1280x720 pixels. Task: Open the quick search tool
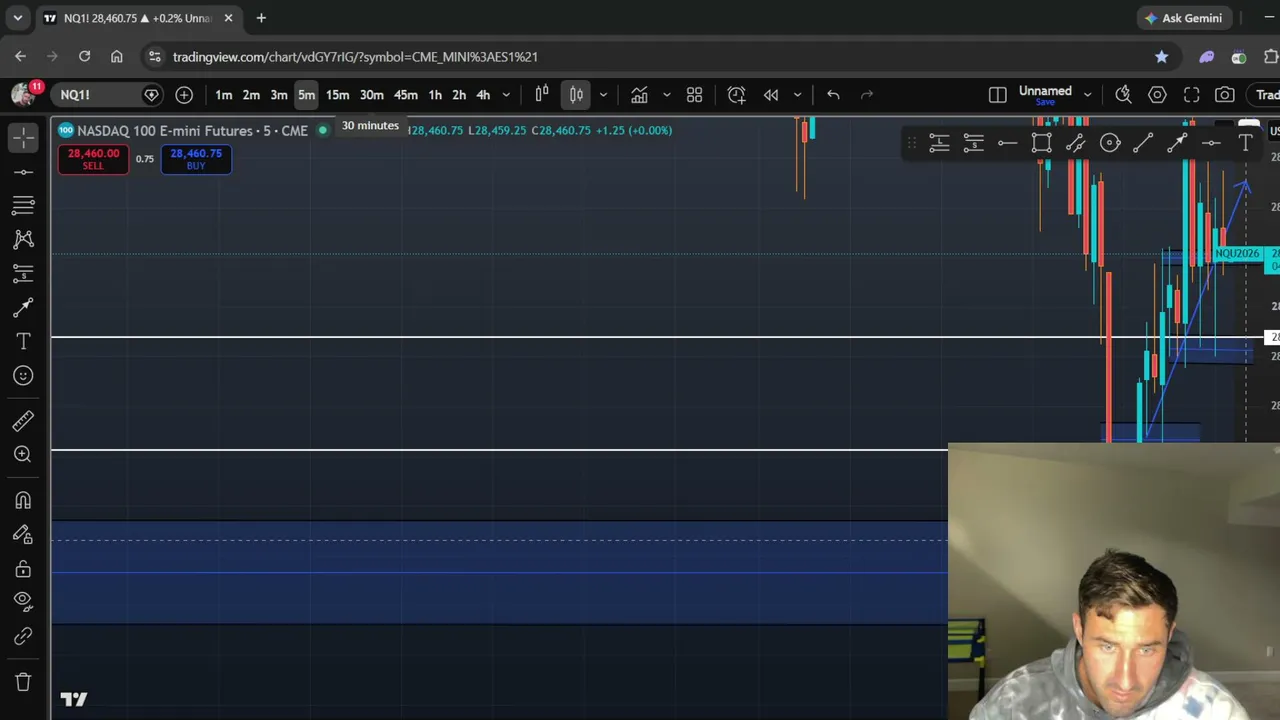1124,95
